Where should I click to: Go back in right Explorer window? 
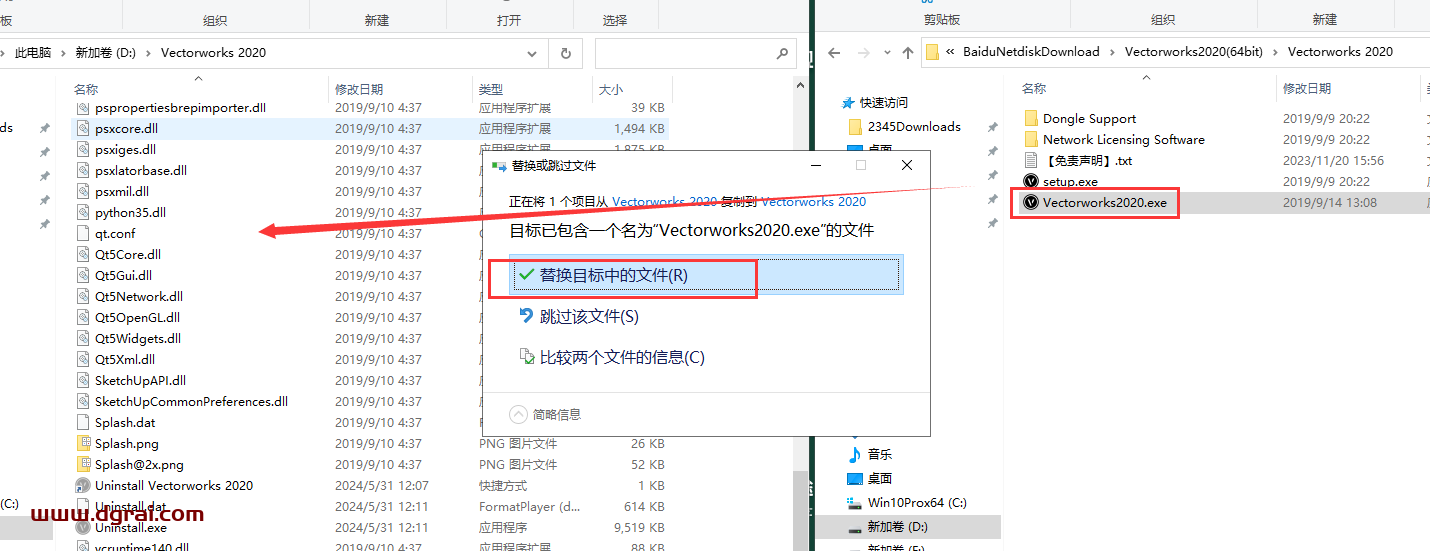[835, 52]
